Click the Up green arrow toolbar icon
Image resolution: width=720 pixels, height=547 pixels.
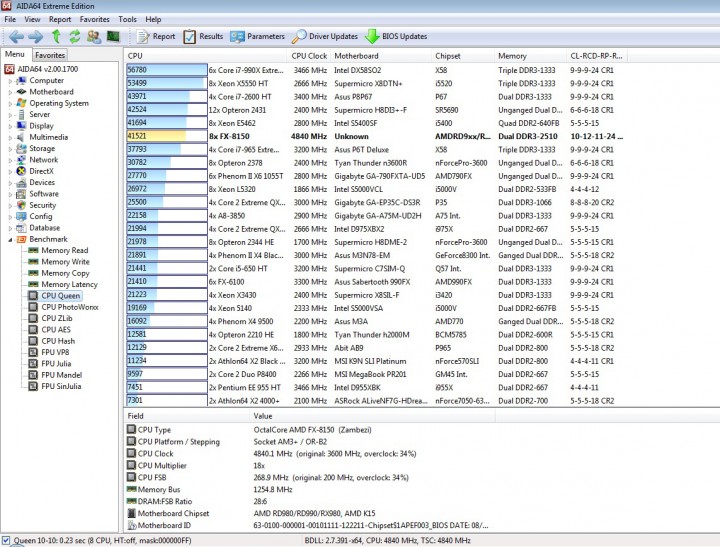click(56, 36)
